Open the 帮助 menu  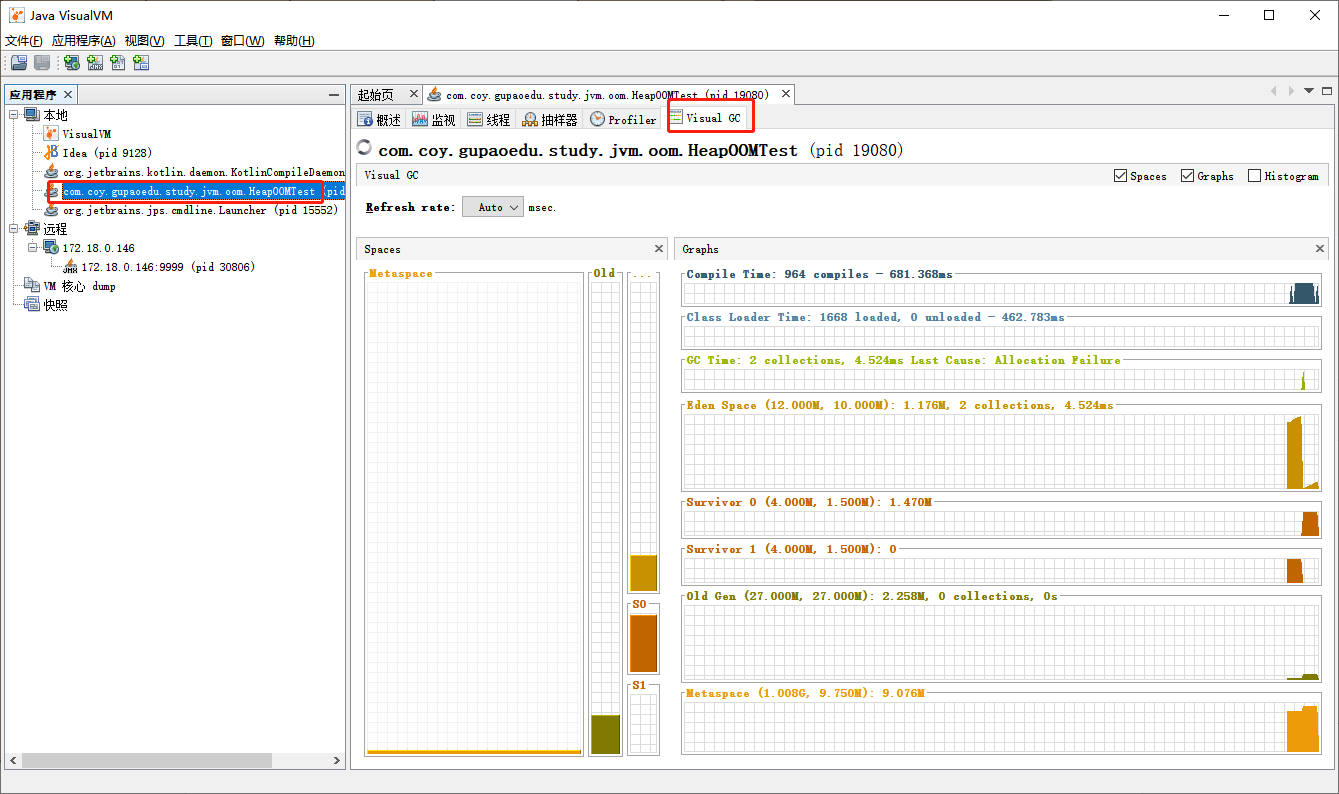(294, 41)
